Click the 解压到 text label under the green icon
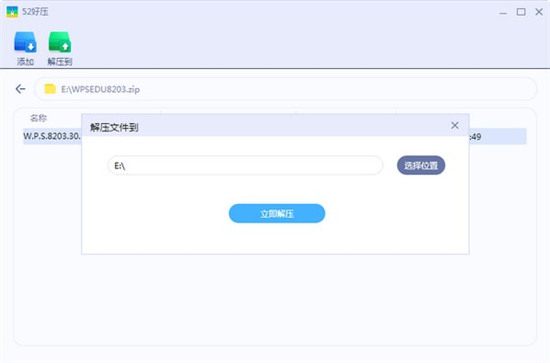Image resolution: width=550 pixels, height=363 pixels. [x=60, y=62]
